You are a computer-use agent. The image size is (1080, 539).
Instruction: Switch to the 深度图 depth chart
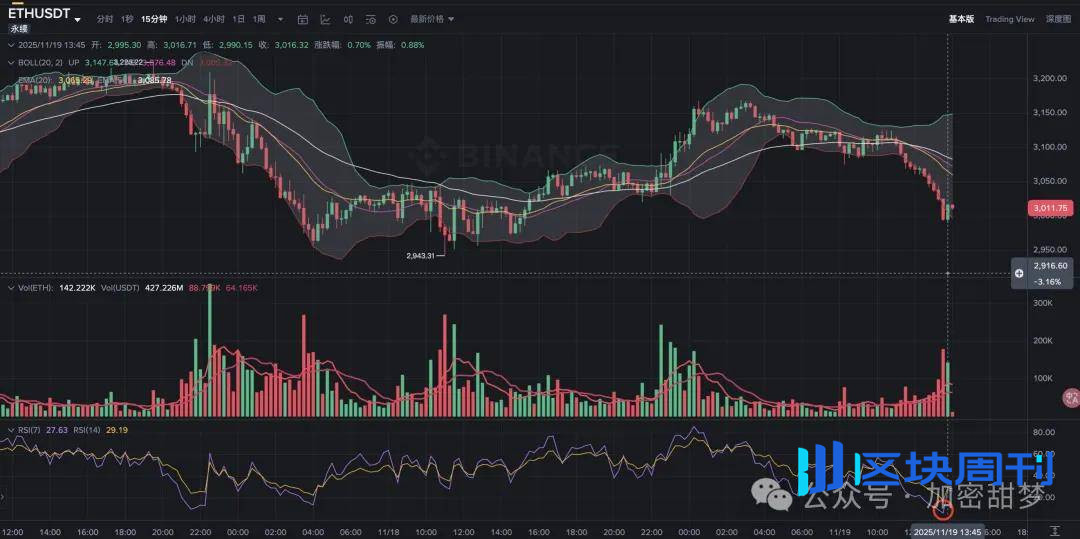[1058, 19]
